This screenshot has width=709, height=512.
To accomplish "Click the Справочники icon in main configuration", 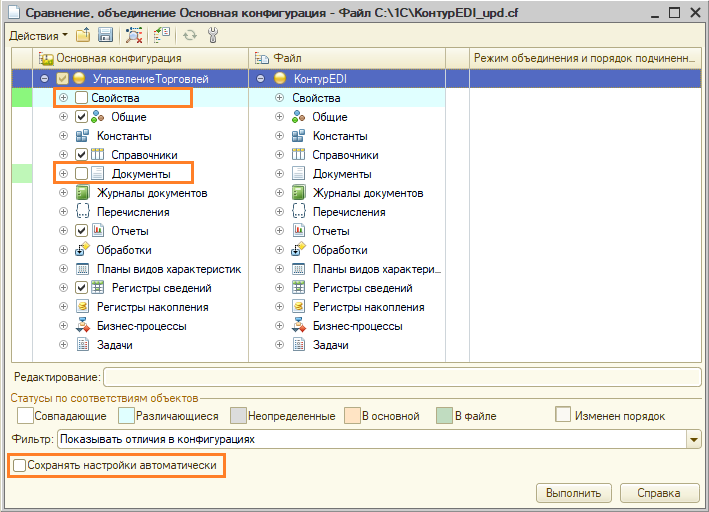I will (x=97, y=155).
